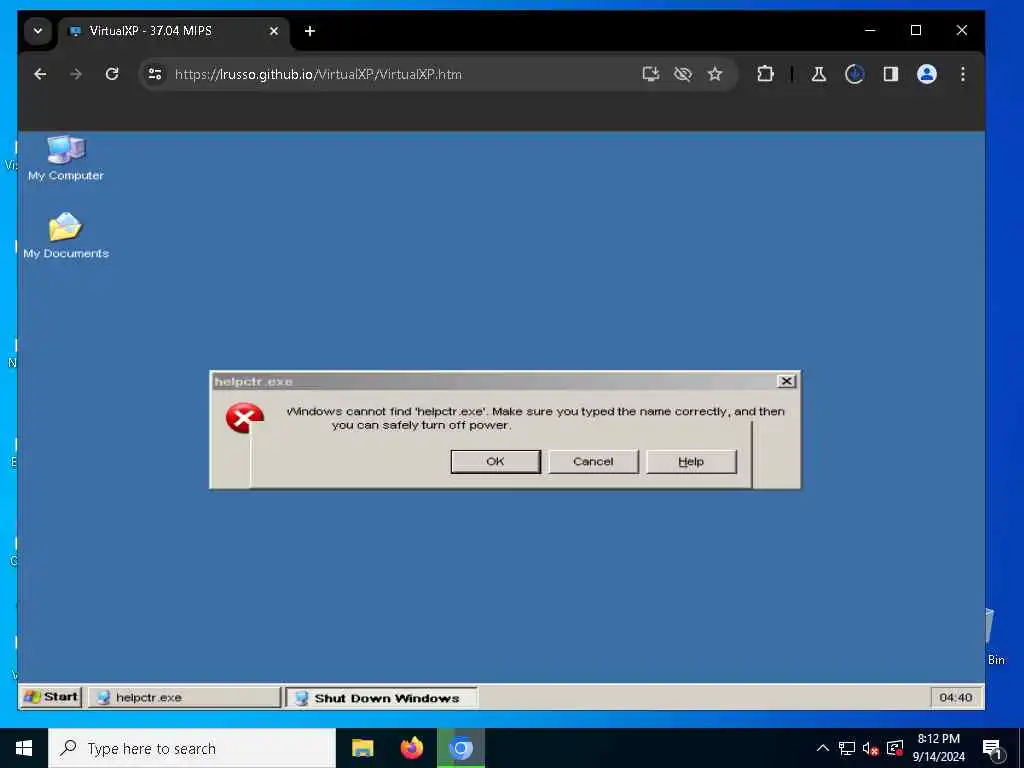Screen dimensions: 1024x768
Task: Click the install app icon in address bar
Action: 650,74
